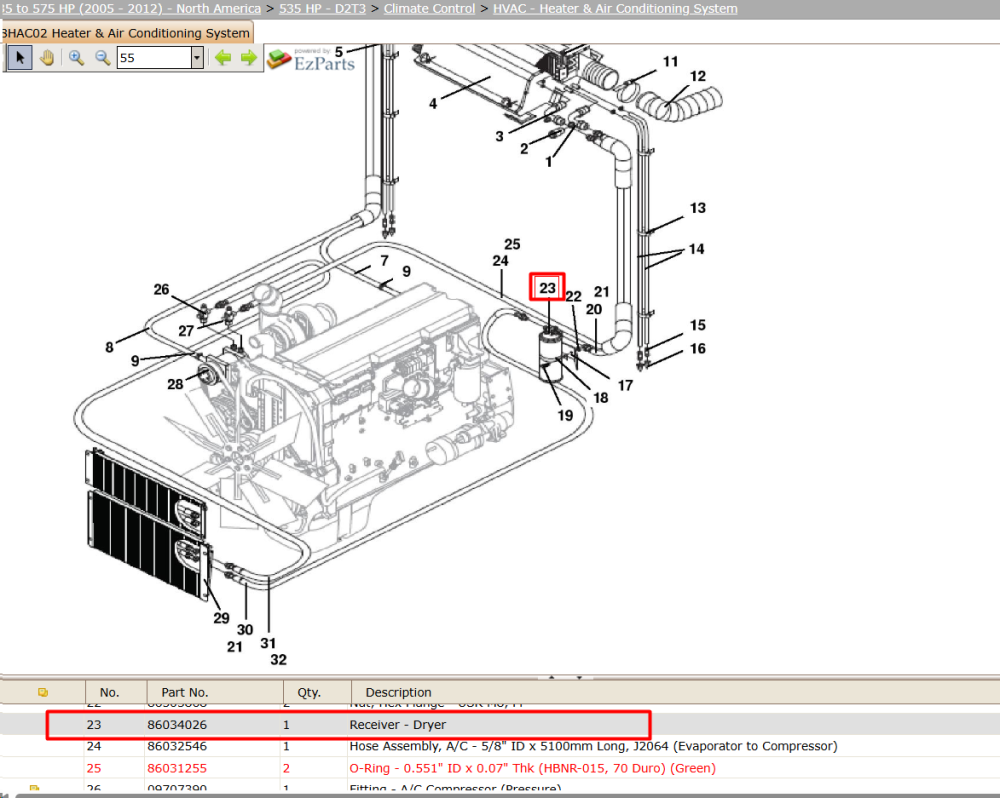Click callout 4 on the diagram

coord(433,103)
